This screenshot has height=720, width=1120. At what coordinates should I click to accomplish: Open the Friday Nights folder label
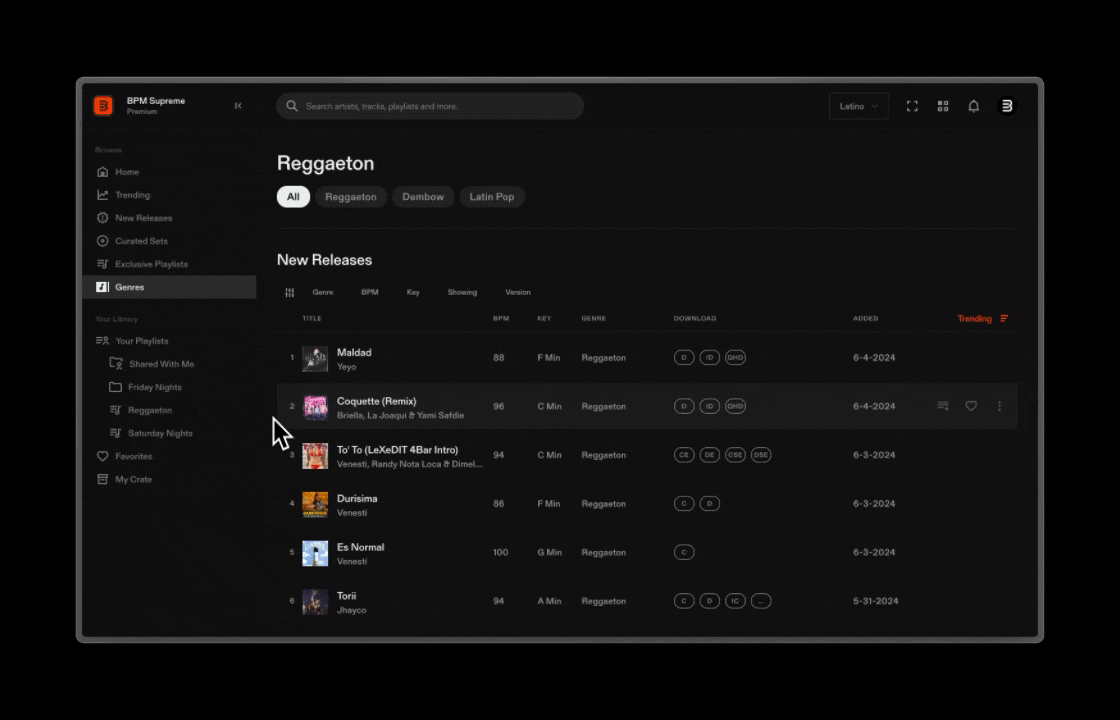coord(155,387)
